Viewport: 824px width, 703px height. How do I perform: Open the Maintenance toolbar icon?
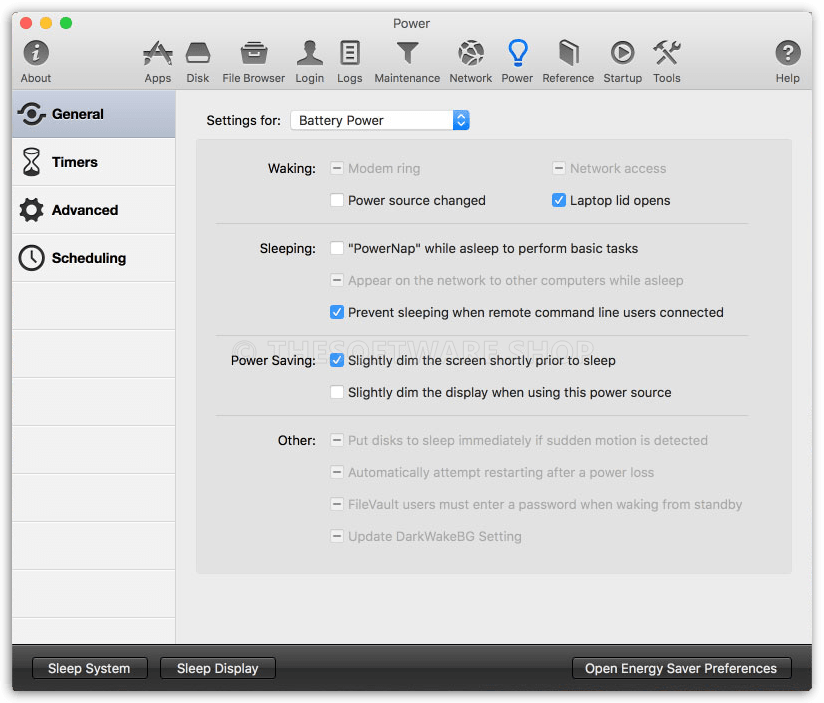[x=406, y=60]
